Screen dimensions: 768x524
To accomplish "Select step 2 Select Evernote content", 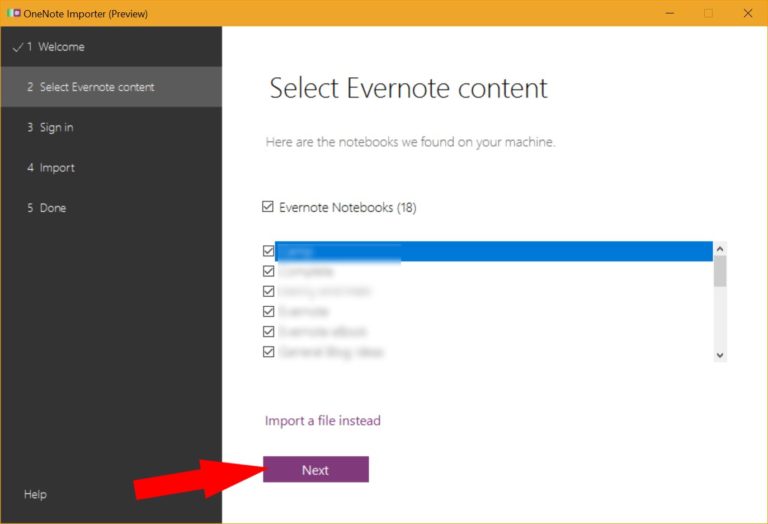I will coord(111,87).
